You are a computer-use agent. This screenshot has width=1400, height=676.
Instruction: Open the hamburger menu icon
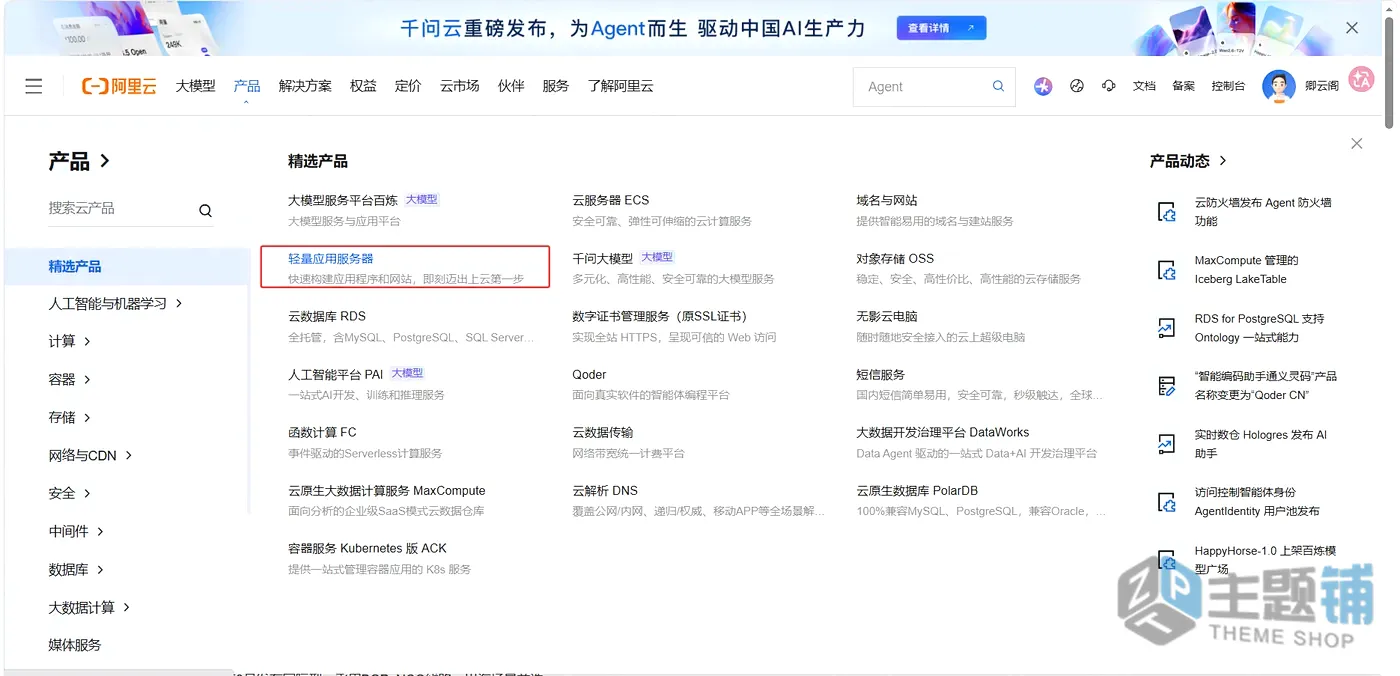pyautogui.click(x=34, y=86)
